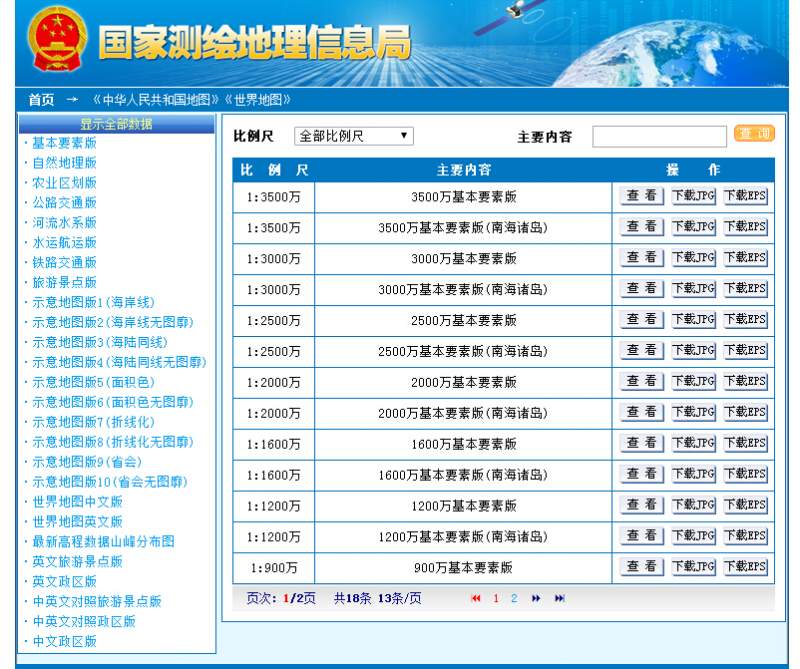Open 《世界地图》 link

tap(258, 100)
